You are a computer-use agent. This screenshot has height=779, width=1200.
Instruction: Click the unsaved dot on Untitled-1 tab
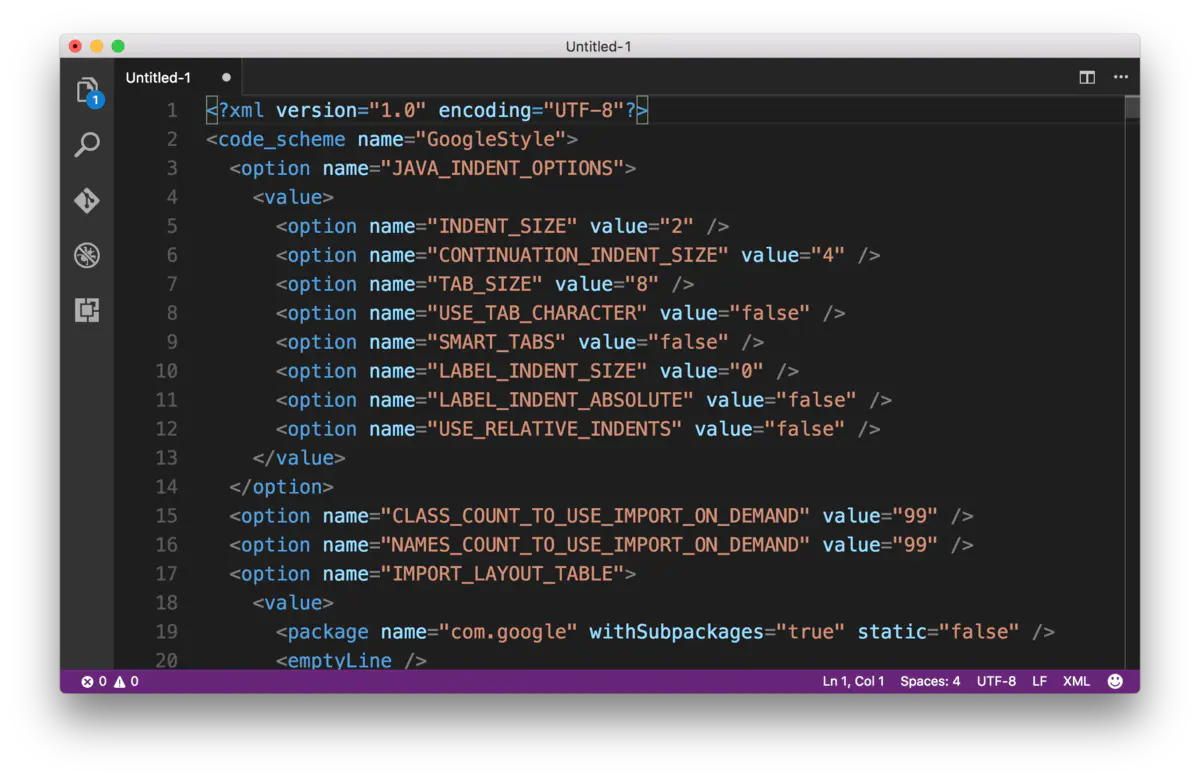coord(226,78)
